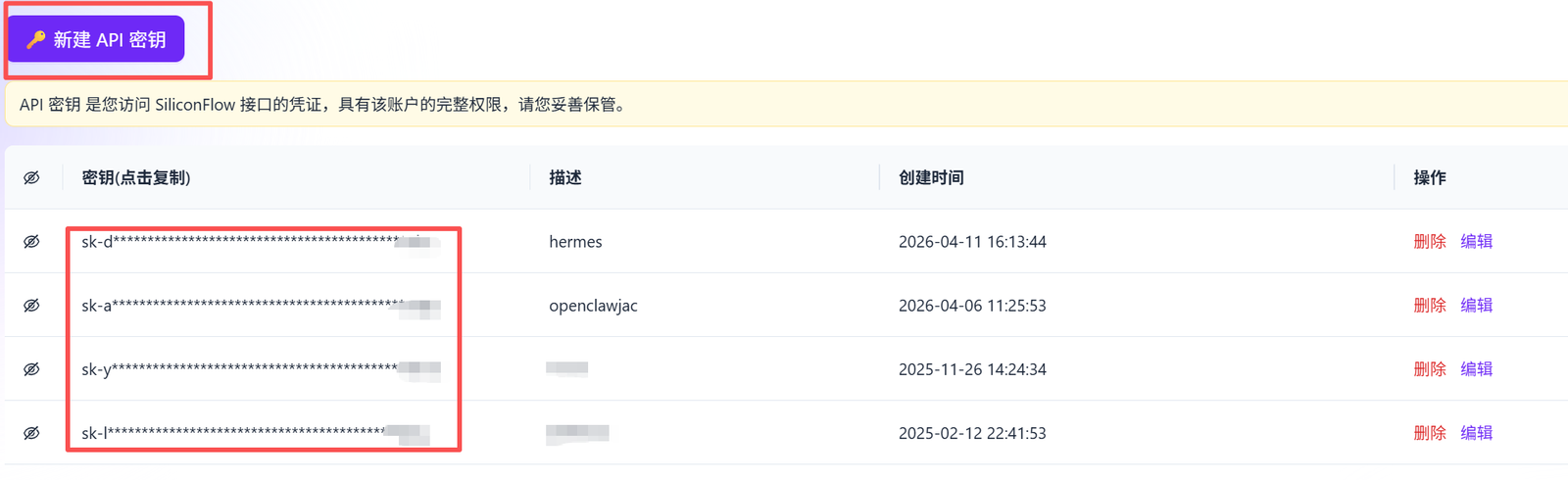Delete the key created 2025-11-26

tap(1429, 369)
